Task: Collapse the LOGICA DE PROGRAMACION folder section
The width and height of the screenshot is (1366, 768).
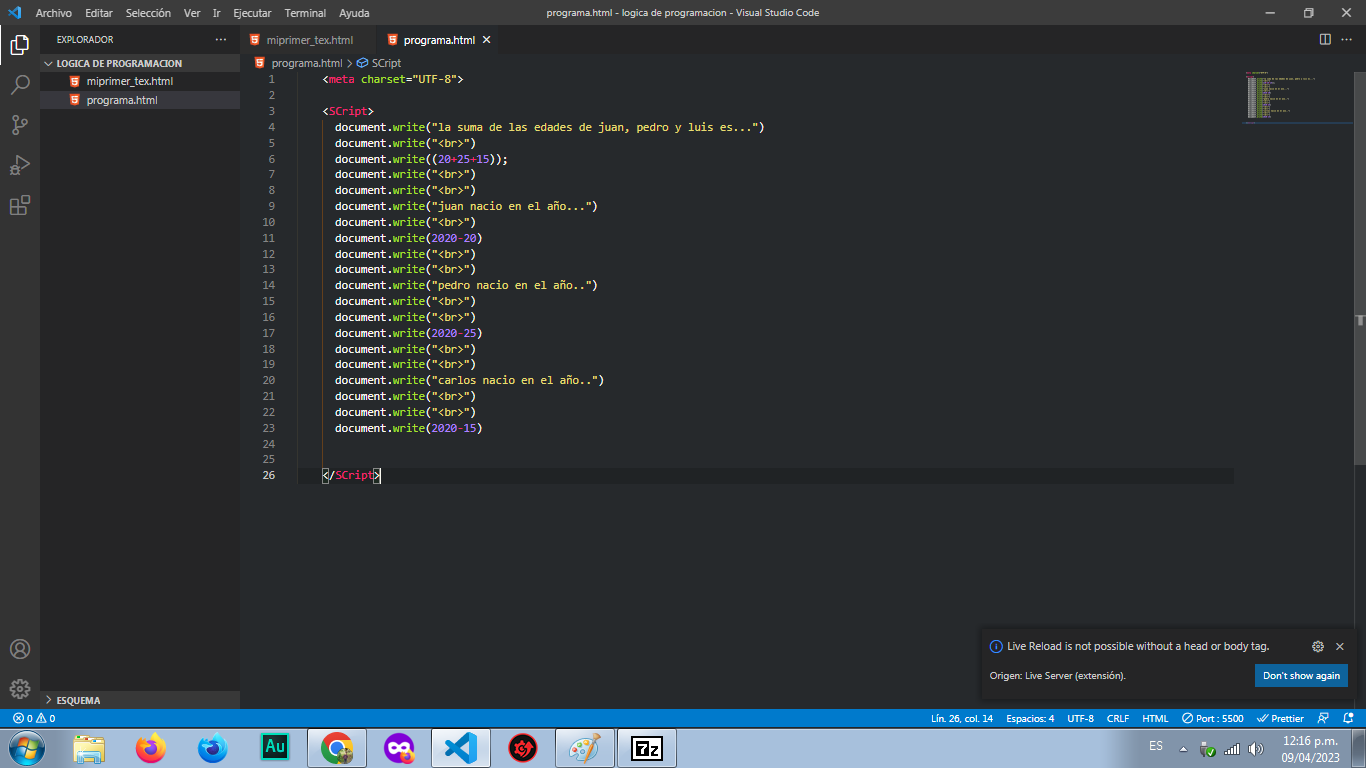Action: pos(140,63)
